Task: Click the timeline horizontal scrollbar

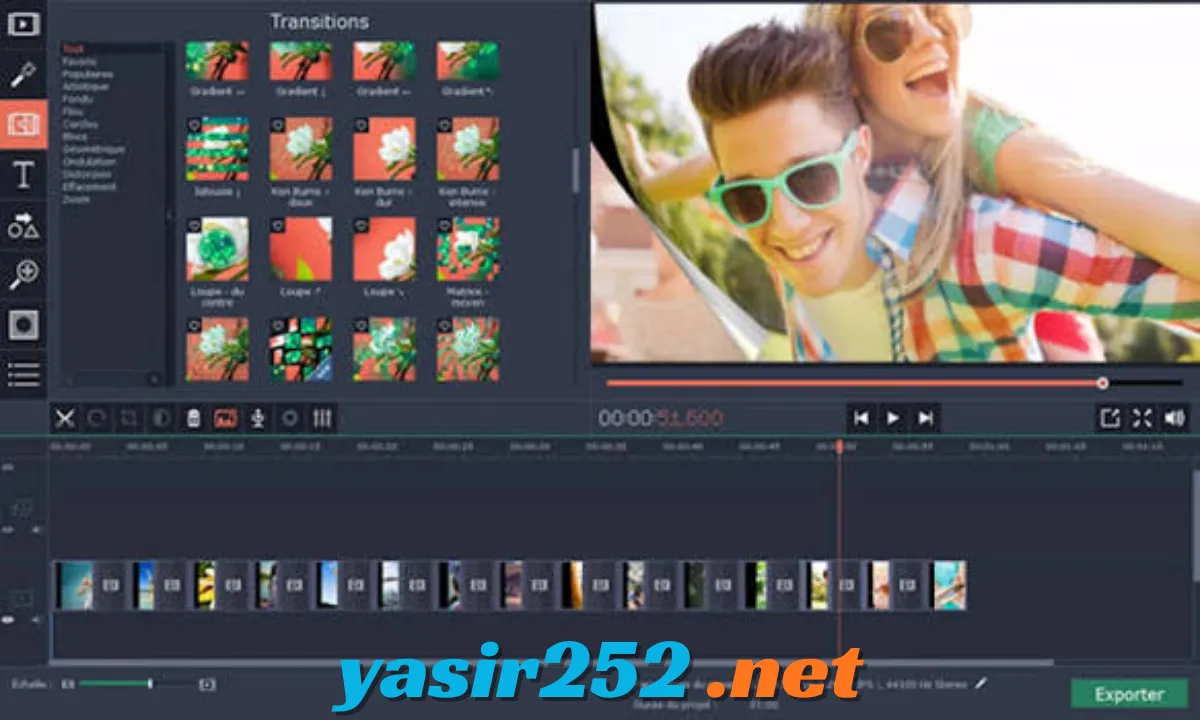Action: coord(550,662)
